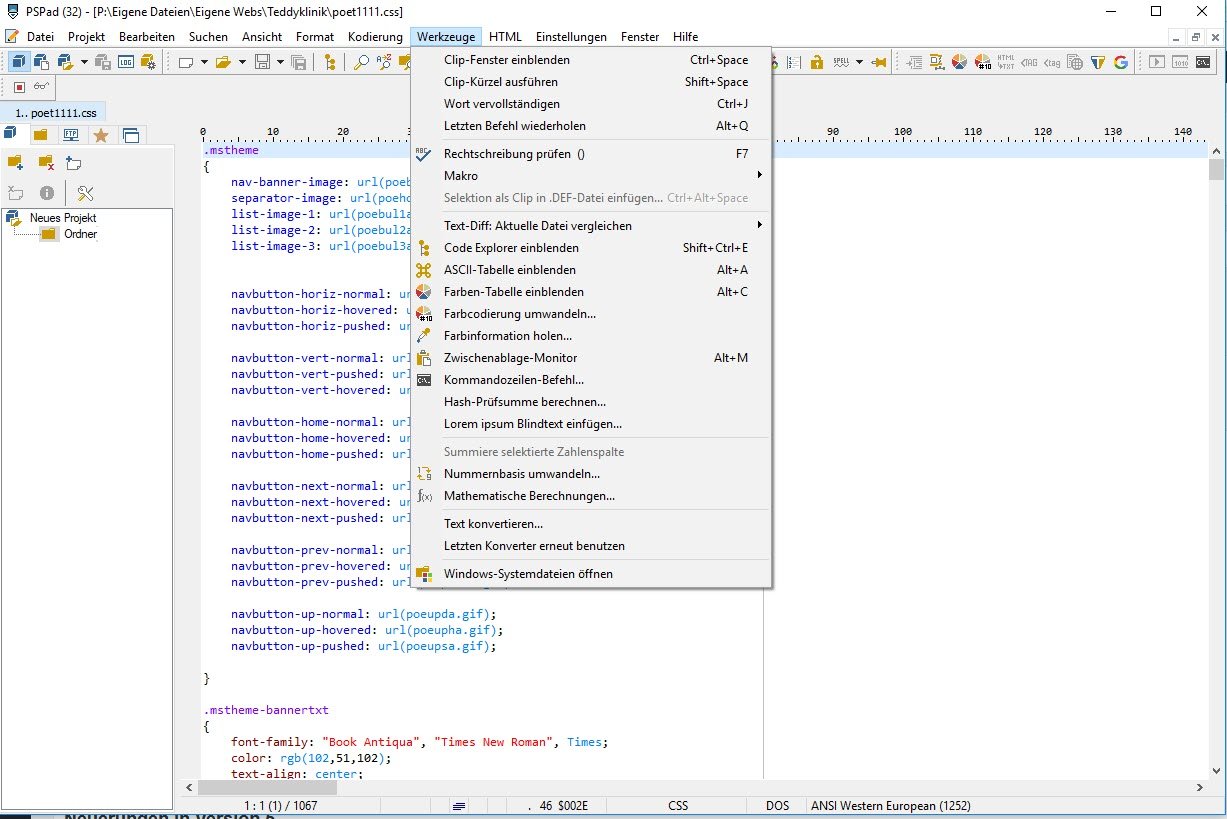
Task: Toggle the read-only padlock icon
Action: click(817, 62)
